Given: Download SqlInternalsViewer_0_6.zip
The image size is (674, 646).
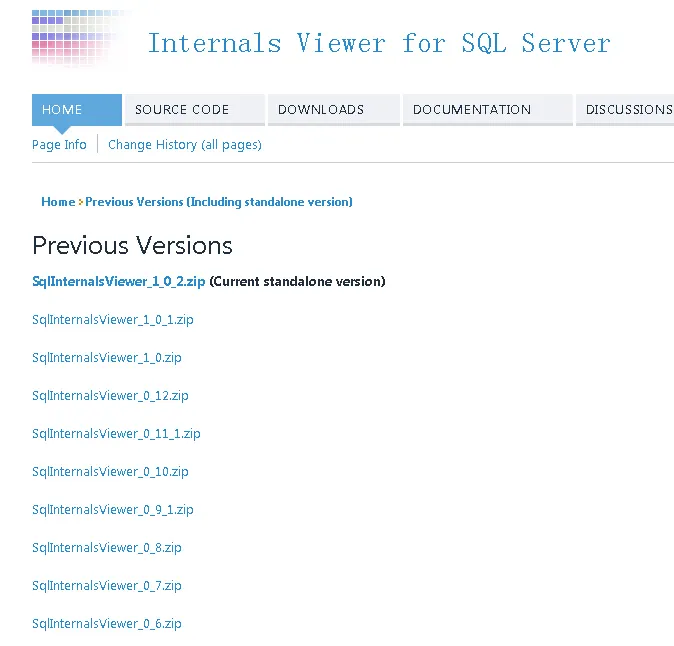Looking at the screenshot, I should (x=107, y=624).
